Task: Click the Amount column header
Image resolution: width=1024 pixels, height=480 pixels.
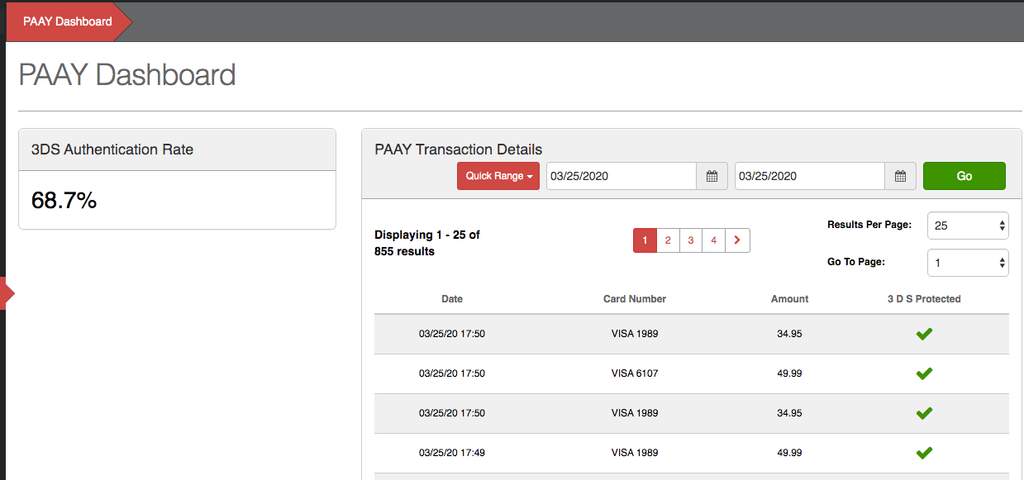Action: [789, 299]
